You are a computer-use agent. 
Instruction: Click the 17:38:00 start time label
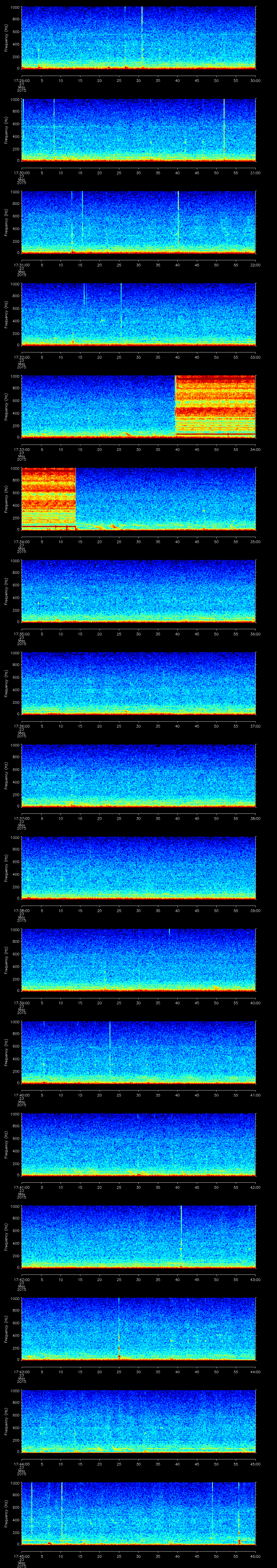[x=21, y=910]
